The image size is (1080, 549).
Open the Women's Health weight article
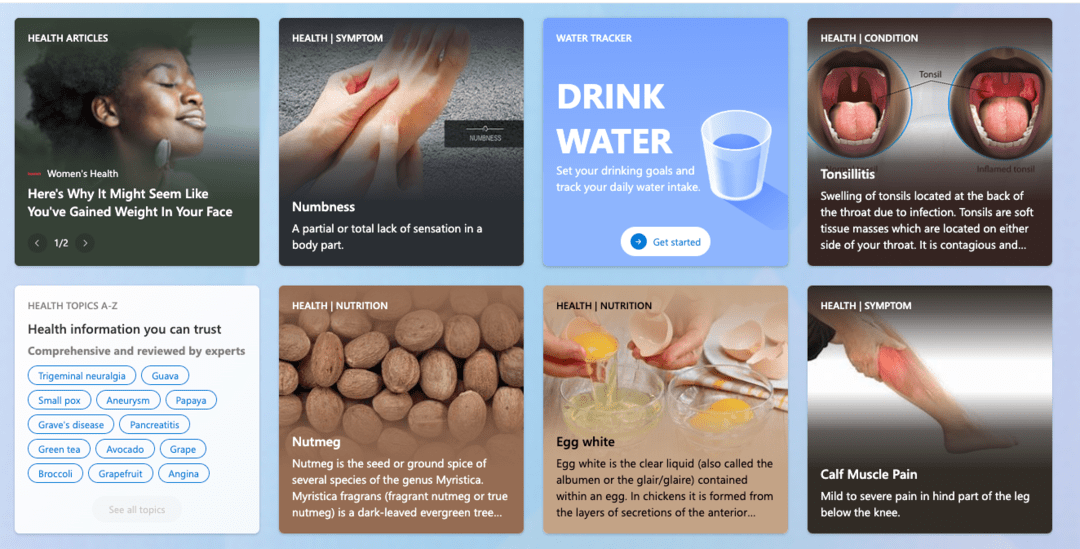[130, 203]
